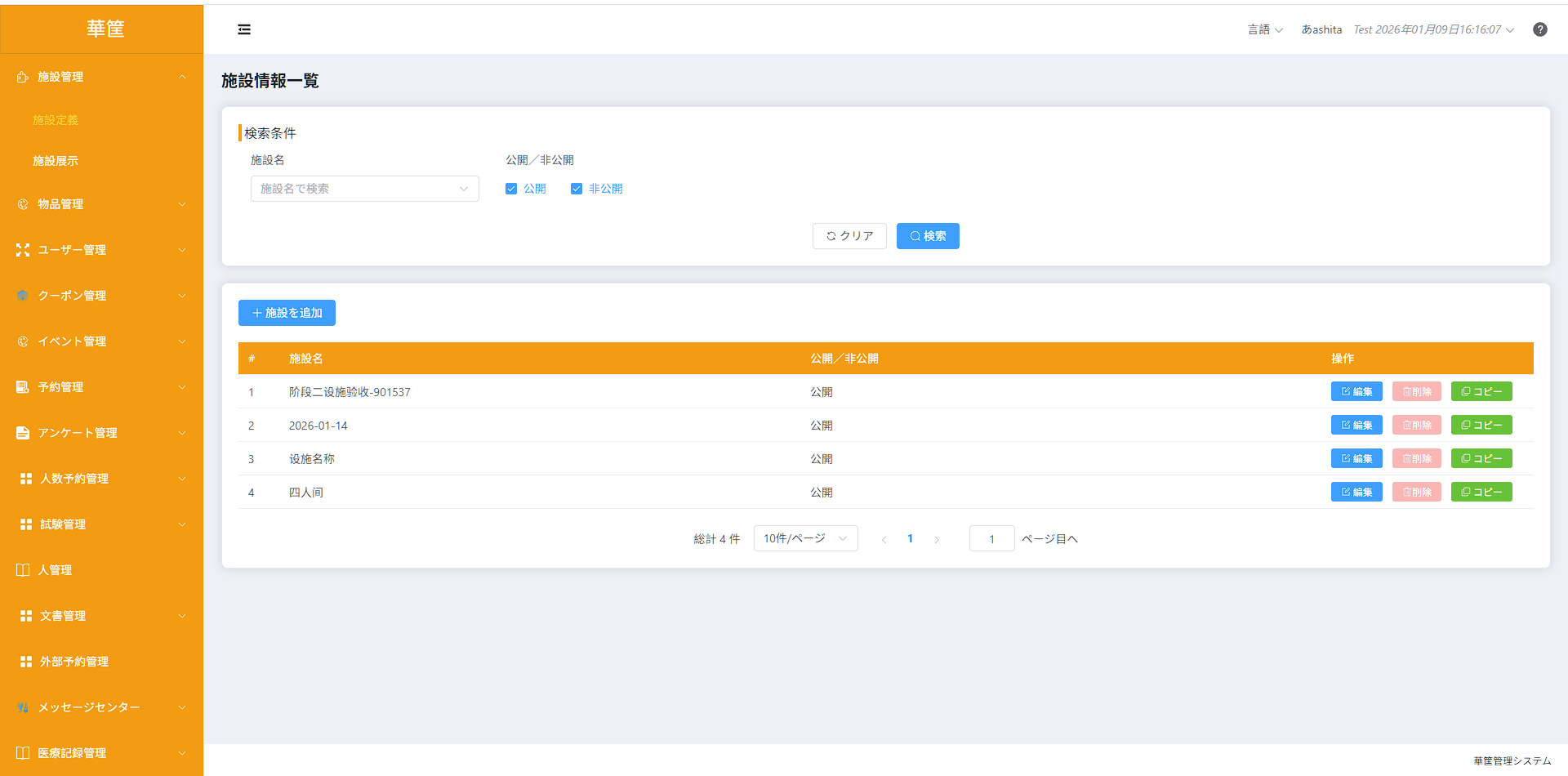Click the 人管理 book icon
1568x776 pixels.
coord(23,570)
